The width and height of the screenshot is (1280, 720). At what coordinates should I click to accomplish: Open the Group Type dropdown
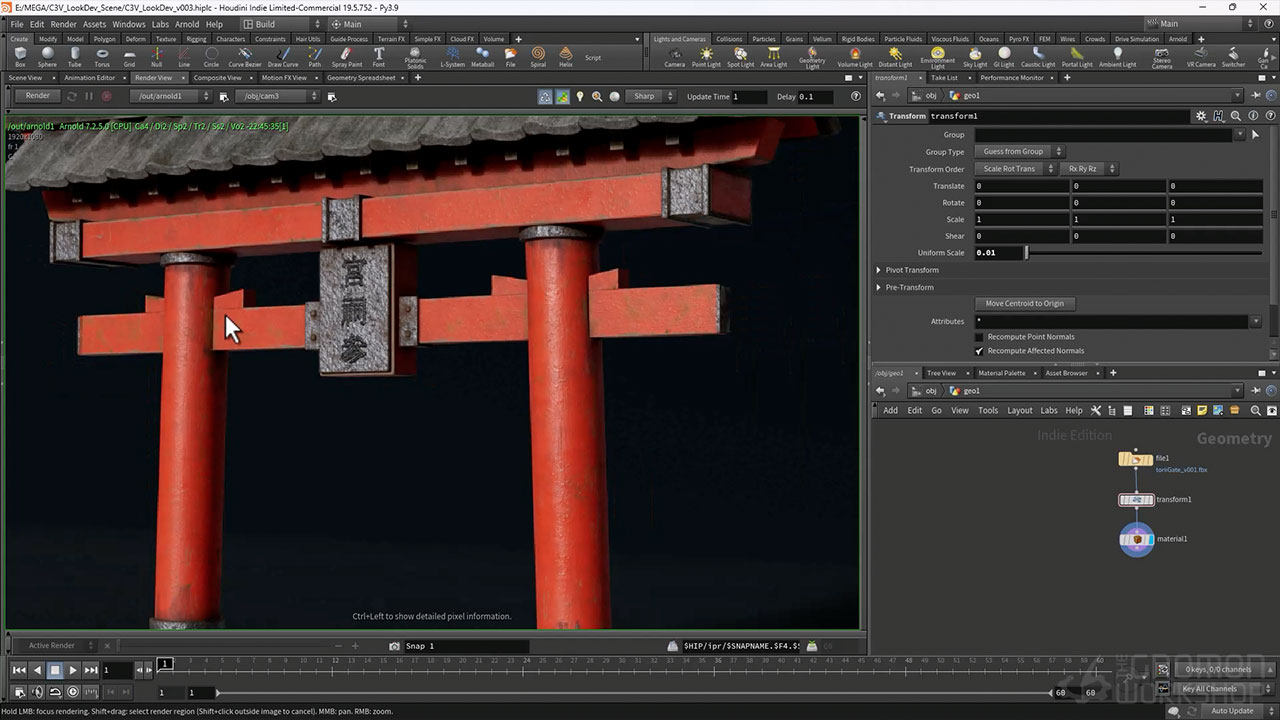[x=1019, y=152]
